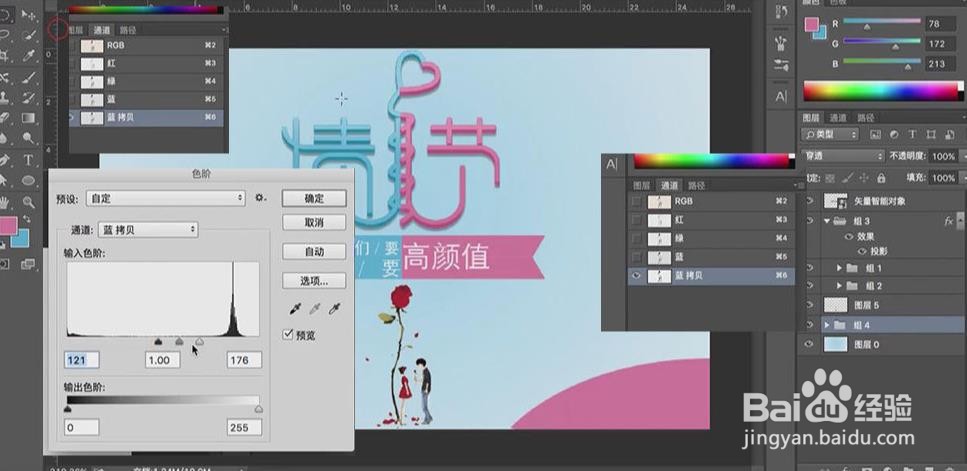Click the pink foreground color swatch in the toolbox
Screen dimensions: 967x471
7,225
